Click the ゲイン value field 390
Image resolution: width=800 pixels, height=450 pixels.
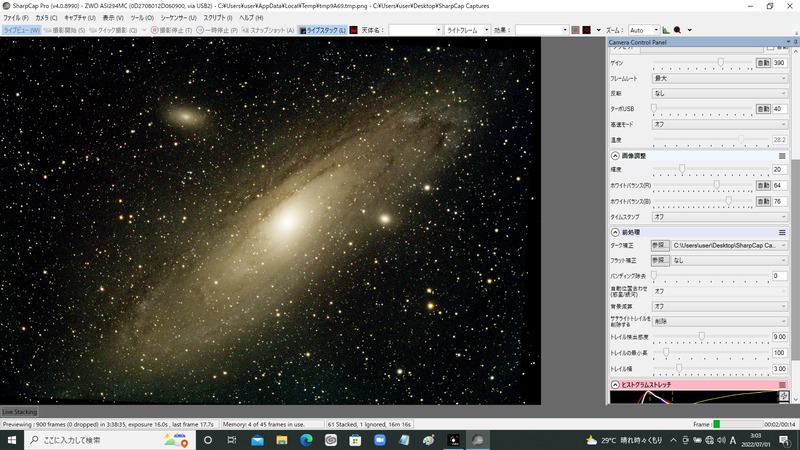(x=779, y=63)
